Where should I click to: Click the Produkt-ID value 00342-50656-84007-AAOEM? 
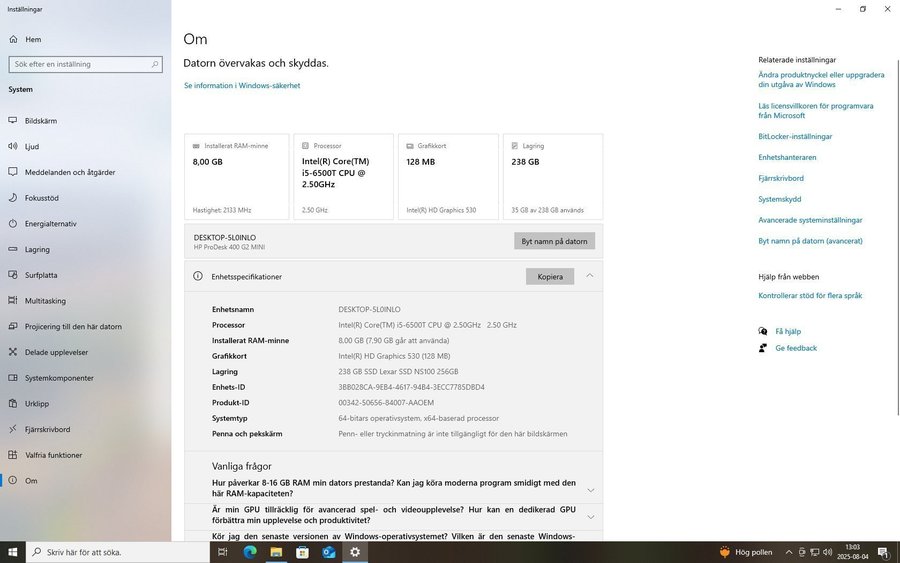click(x=386, y=403)
